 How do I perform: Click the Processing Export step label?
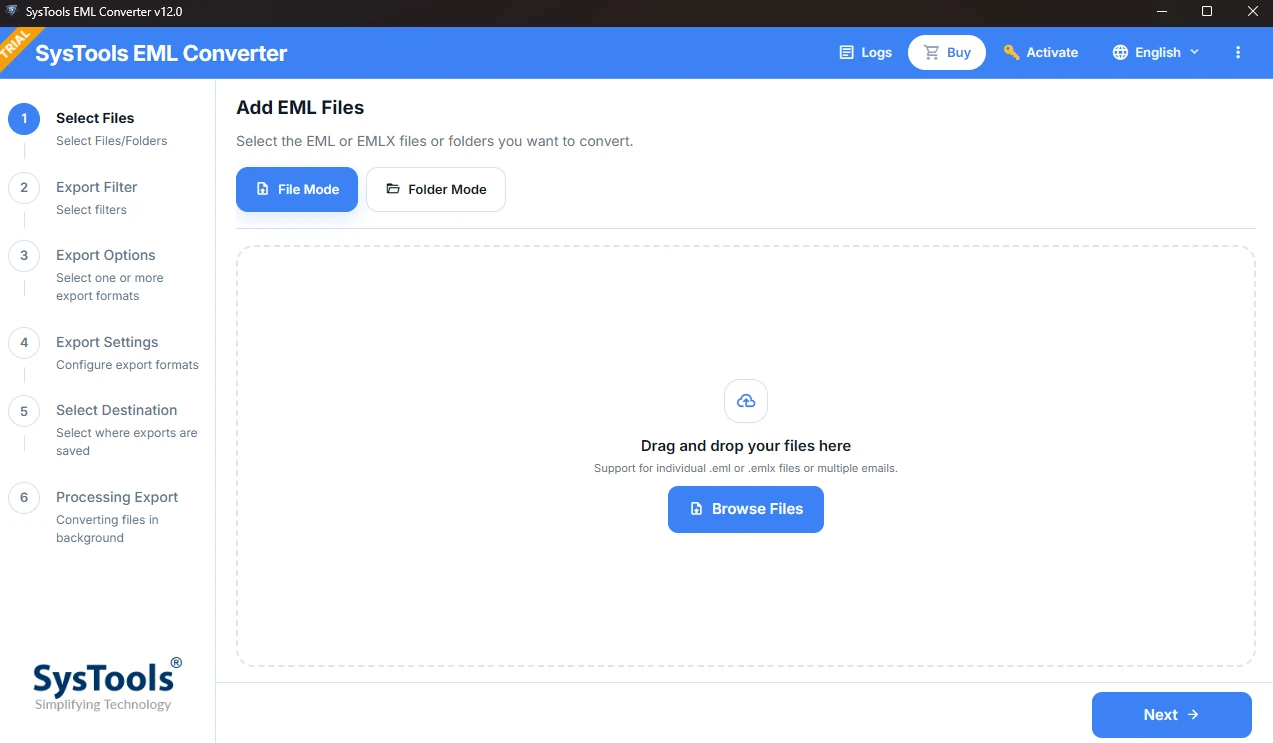[x=117, y=497]
